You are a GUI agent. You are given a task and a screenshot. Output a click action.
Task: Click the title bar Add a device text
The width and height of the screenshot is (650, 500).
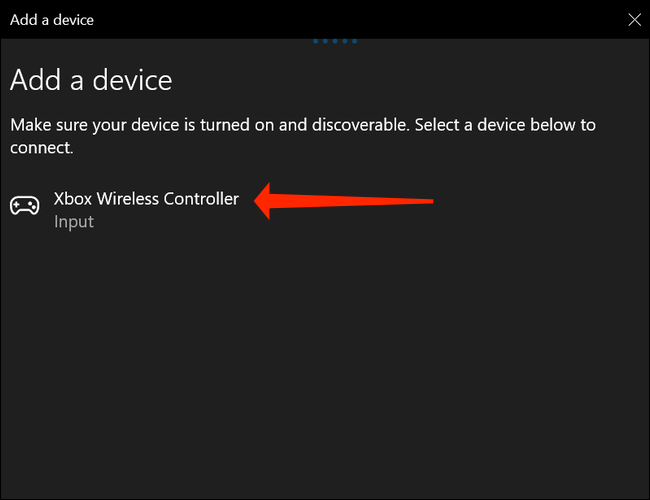tap(52, 20)
